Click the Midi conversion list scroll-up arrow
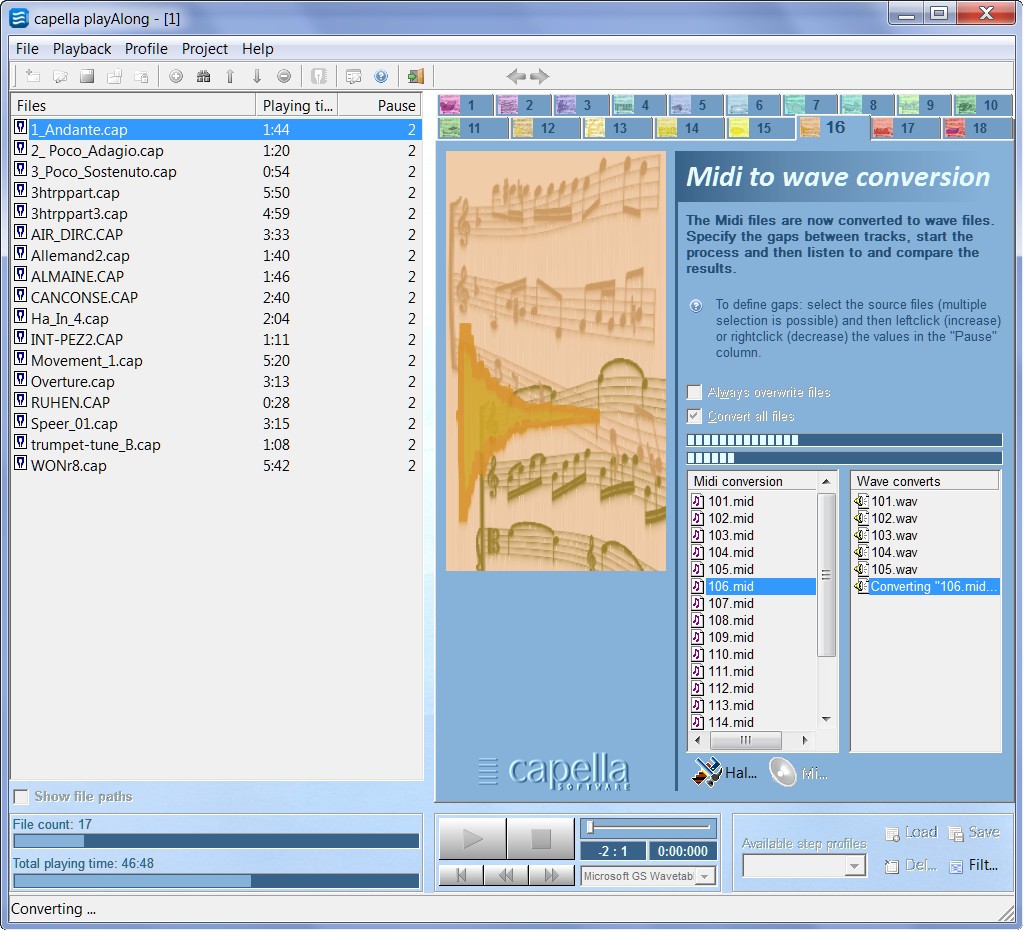Image resolution: width=1024 pixels, height=931 pixels. [826, 481]
